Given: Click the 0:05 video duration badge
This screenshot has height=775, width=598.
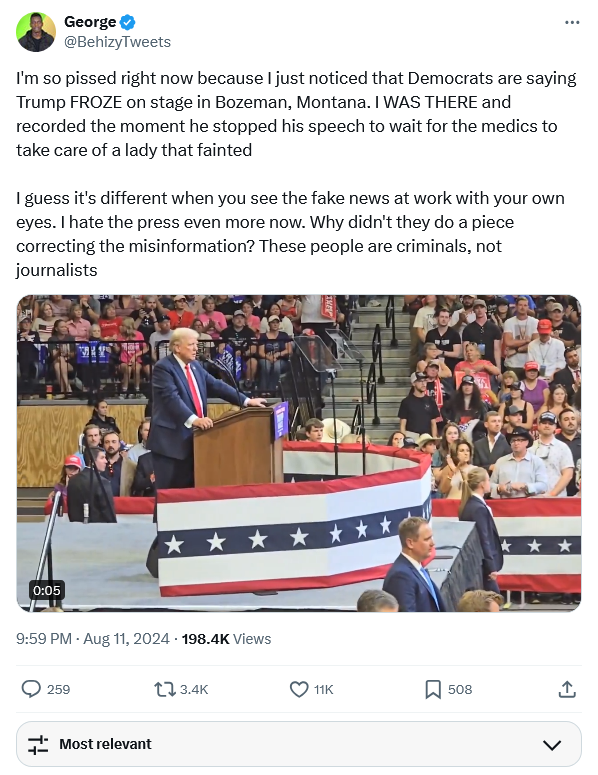Looking at the screenshot, I should coord(47,590).
